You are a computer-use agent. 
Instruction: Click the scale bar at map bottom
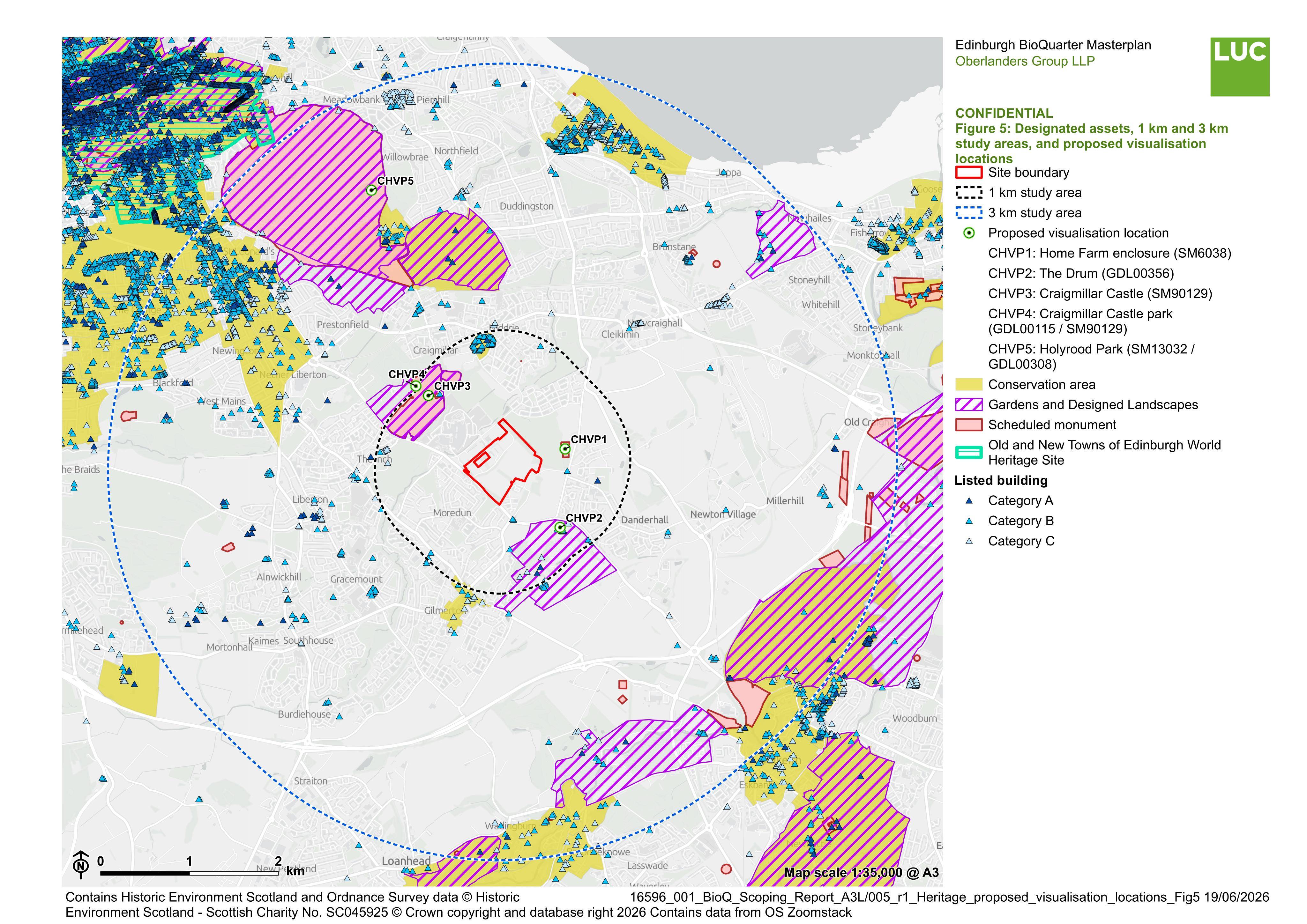click(190, 873)
